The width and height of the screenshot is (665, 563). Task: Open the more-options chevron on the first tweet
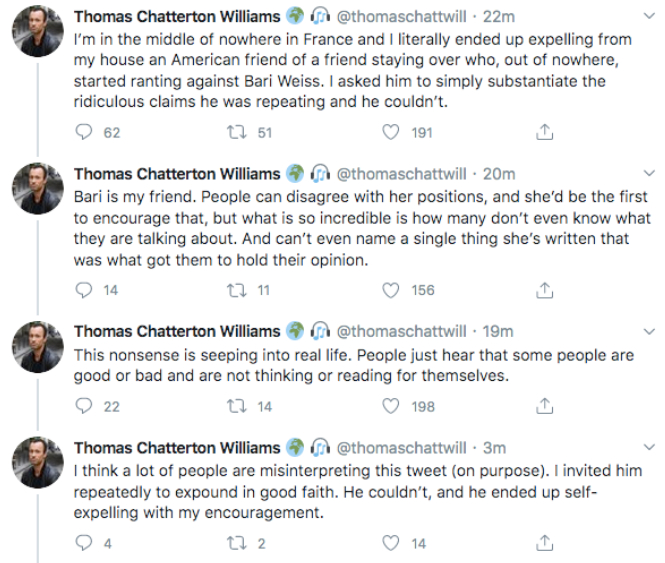(648, 17)
